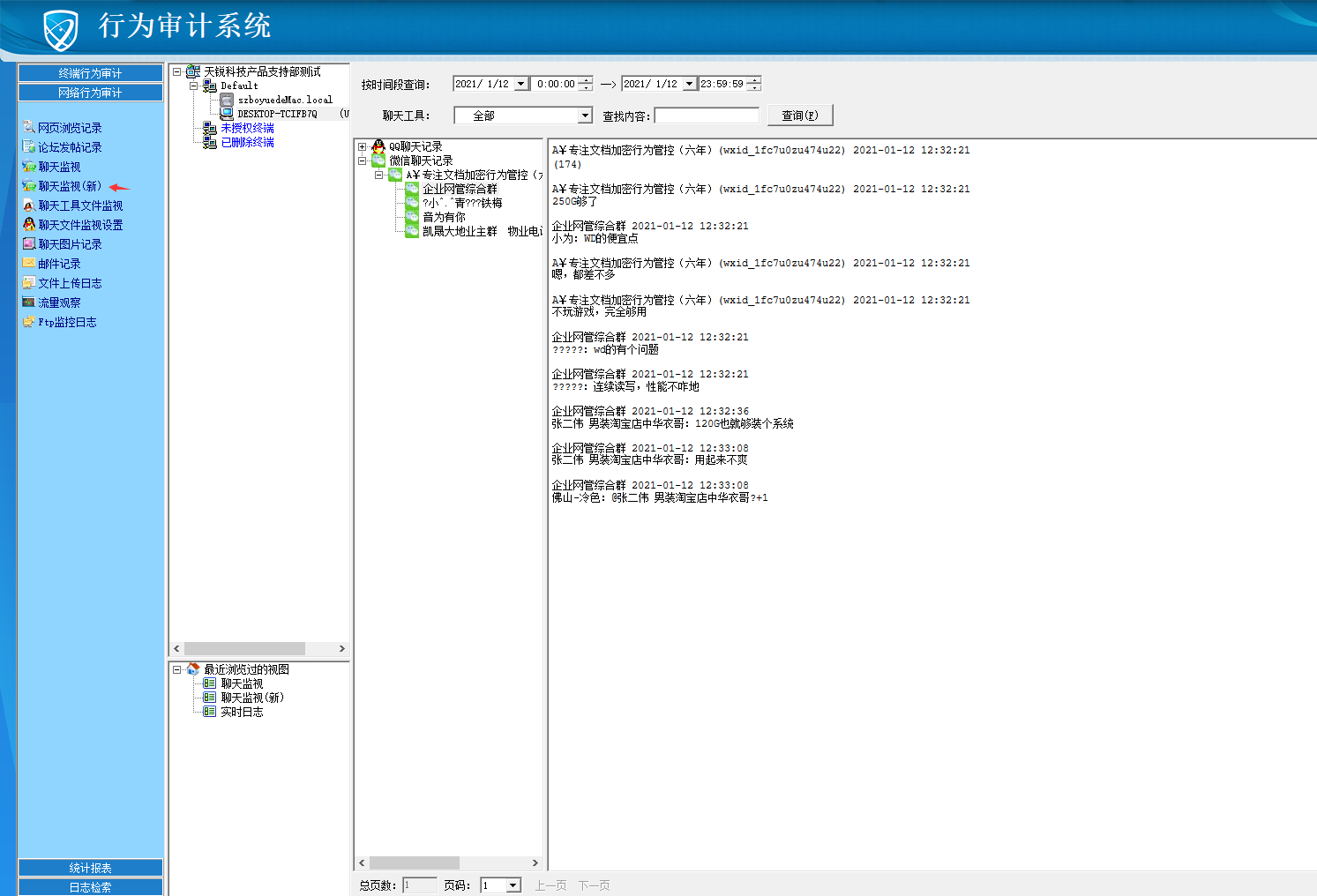The height and width of the screenshot is (896, 1317).
Task: Click the Ftp监控日志 icon
Action: (29, 322)
